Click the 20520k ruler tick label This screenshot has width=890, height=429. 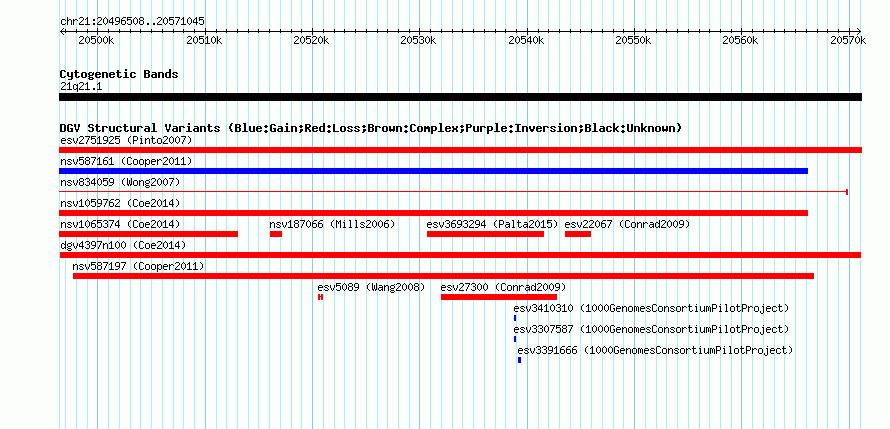[x=312, y=40]
